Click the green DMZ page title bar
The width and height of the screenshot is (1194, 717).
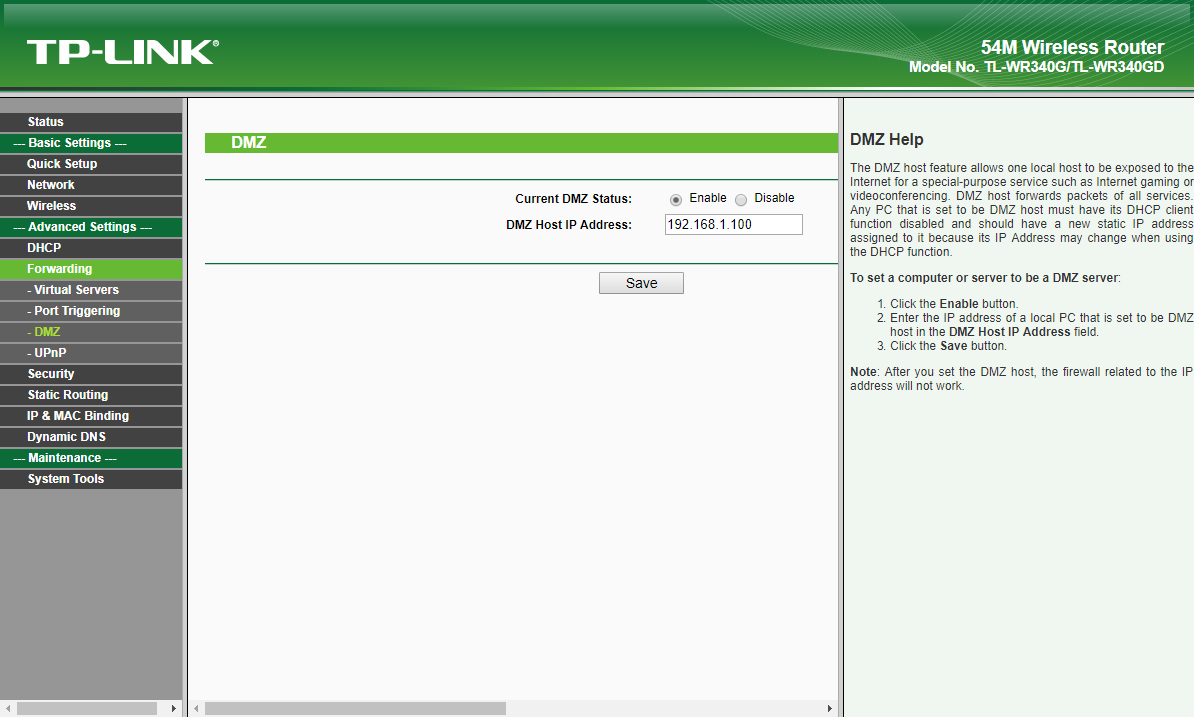pyautogui.click(x=521, y=143)
